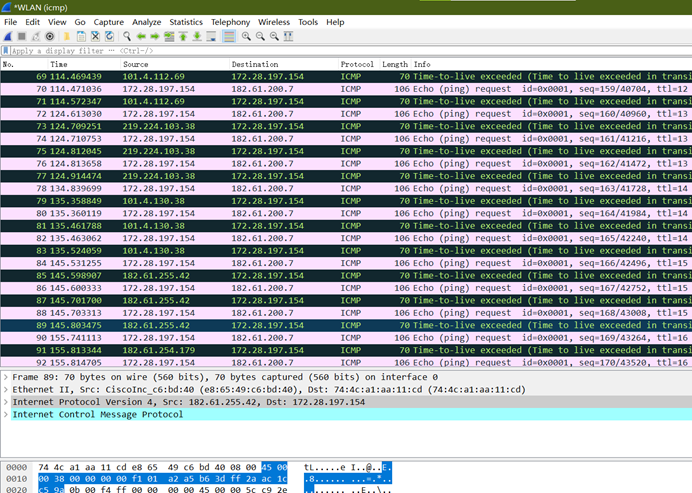The height and width of the screenshot is (493, 692).
Task: Click the Find a packet magnifier icon
Action: pos(127,36)
